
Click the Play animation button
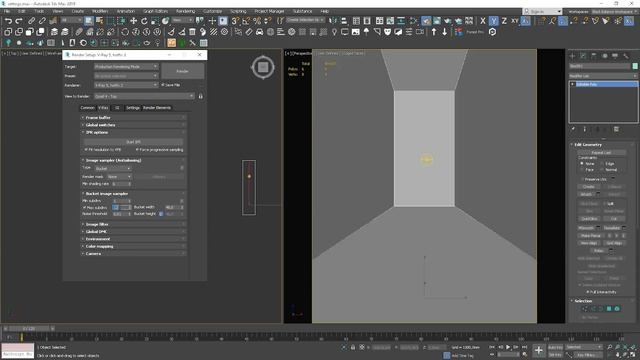[x=508, y=347]
